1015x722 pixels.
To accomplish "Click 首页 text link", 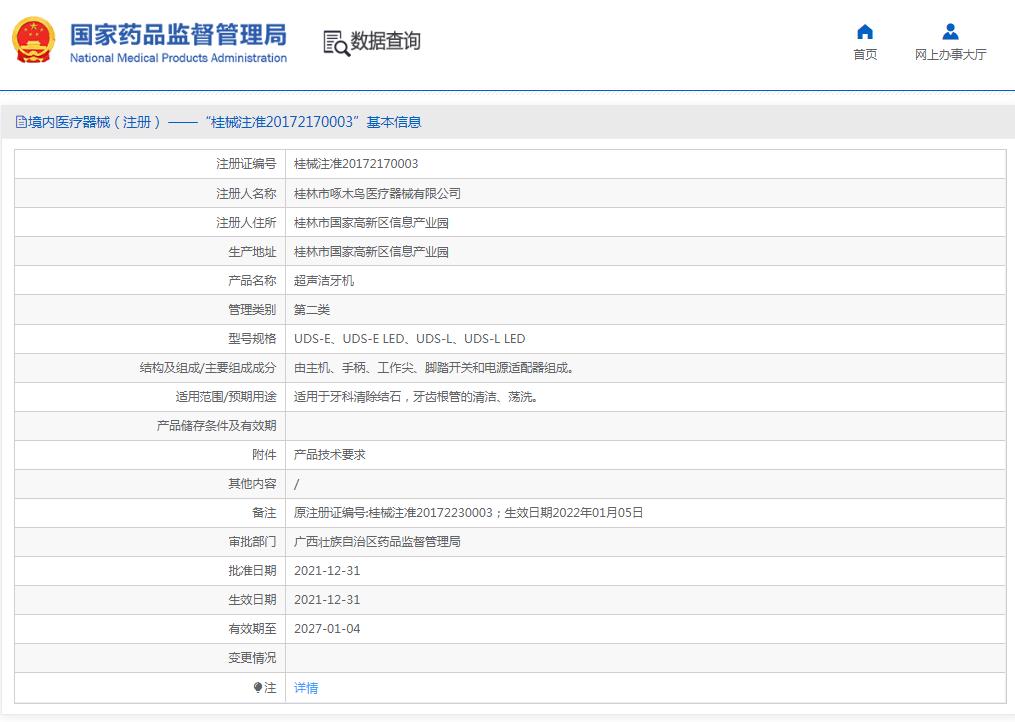I will point(865,54).
